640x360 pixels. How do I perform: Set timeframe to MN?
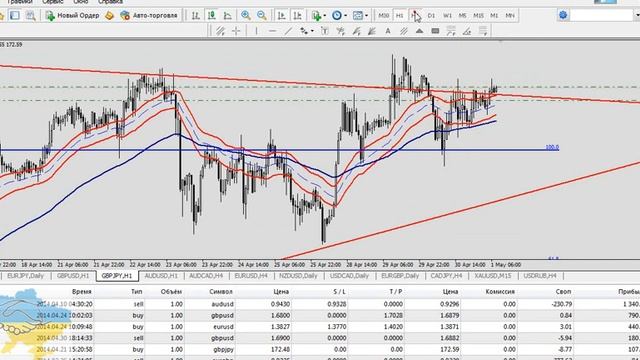pyautogui.click(x=510, y=16)
